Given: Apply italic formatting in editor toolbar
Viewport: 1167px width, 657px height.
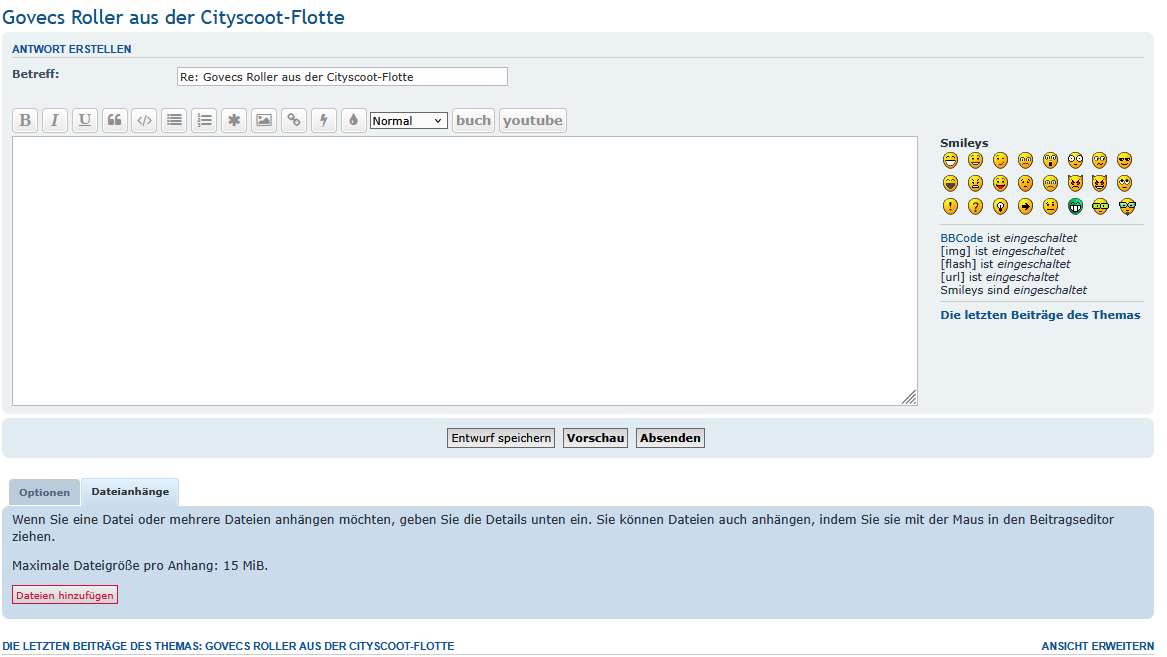Looking at the screenshot, I should tap(55, 121).
